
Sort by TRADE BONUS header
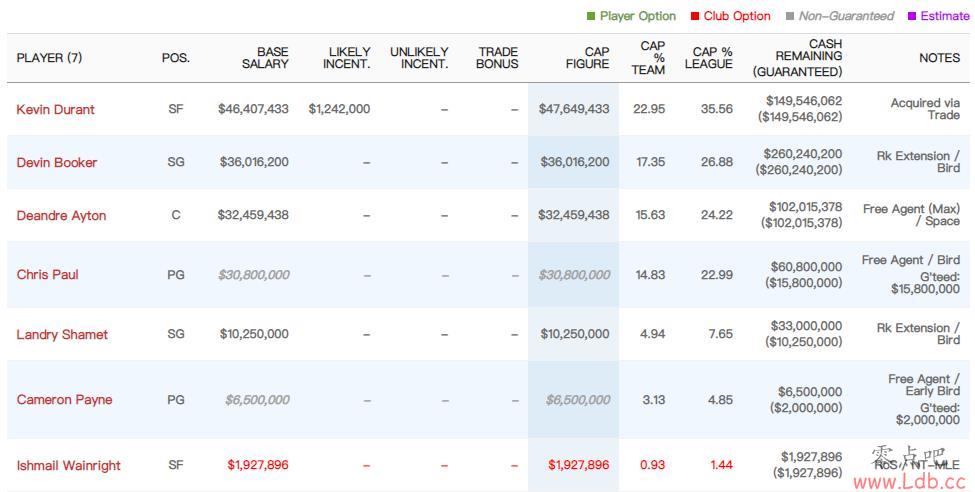pos(497,58)
